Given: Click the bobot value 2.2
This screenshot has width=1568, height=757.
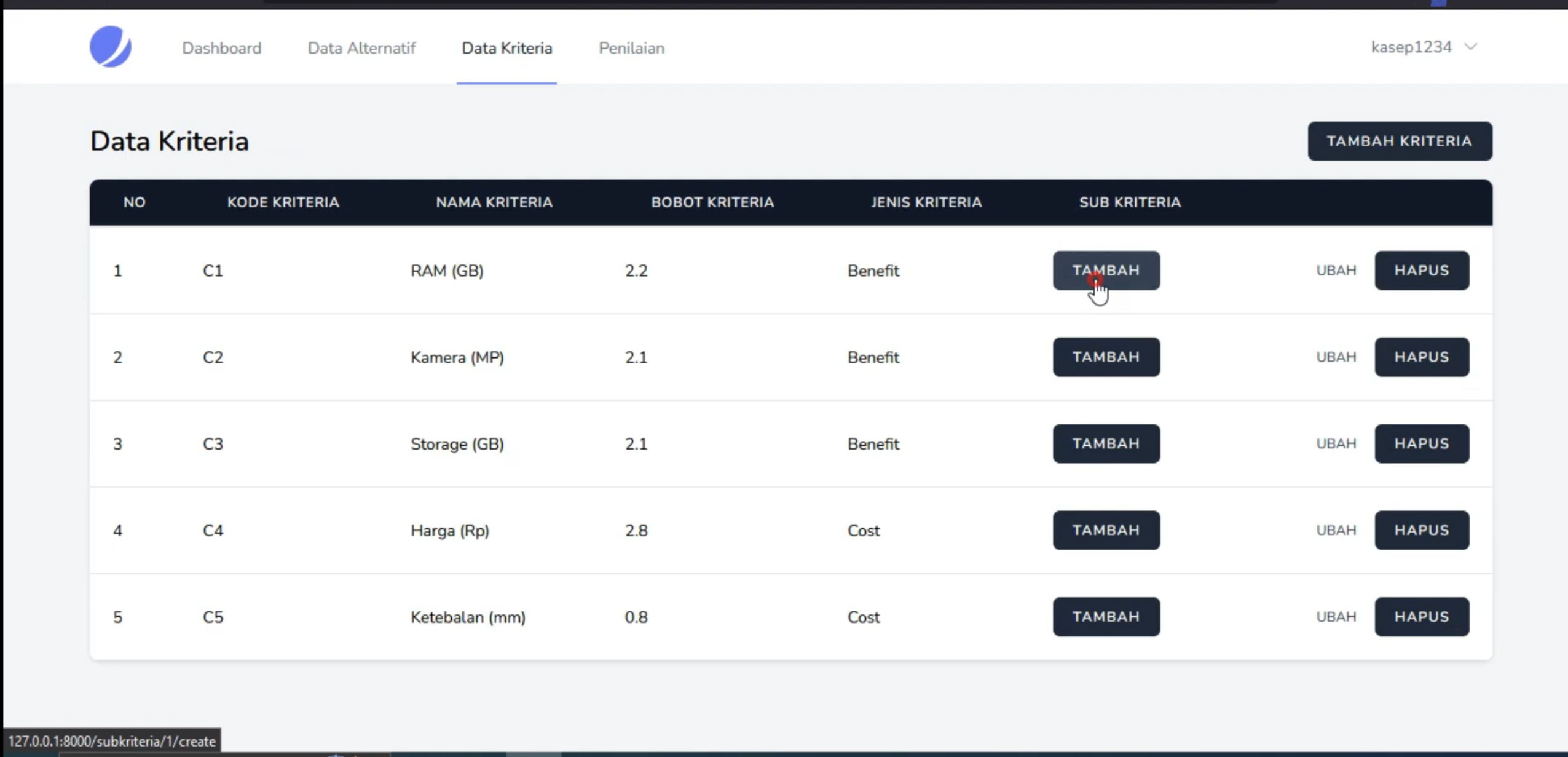Looking at the screenshot, I should pos(636,271).
